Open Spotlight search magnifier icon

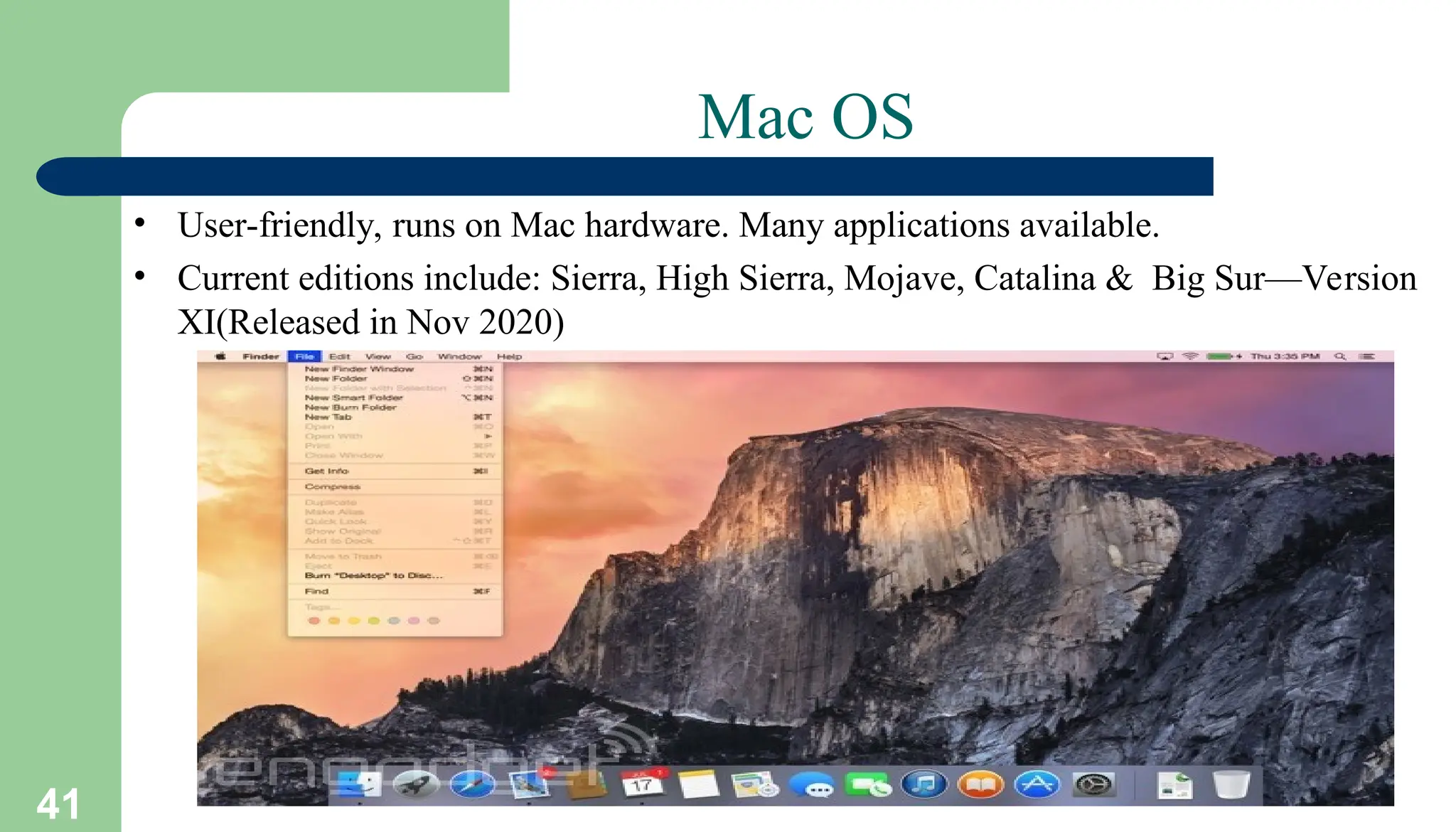pos(1340,356)
